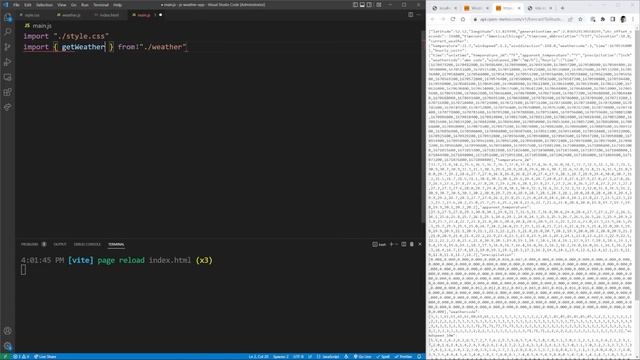This screenshot has width=640, height=360.
Task: Click remote window indicator in status bar
Action: (x=5, y=357)
